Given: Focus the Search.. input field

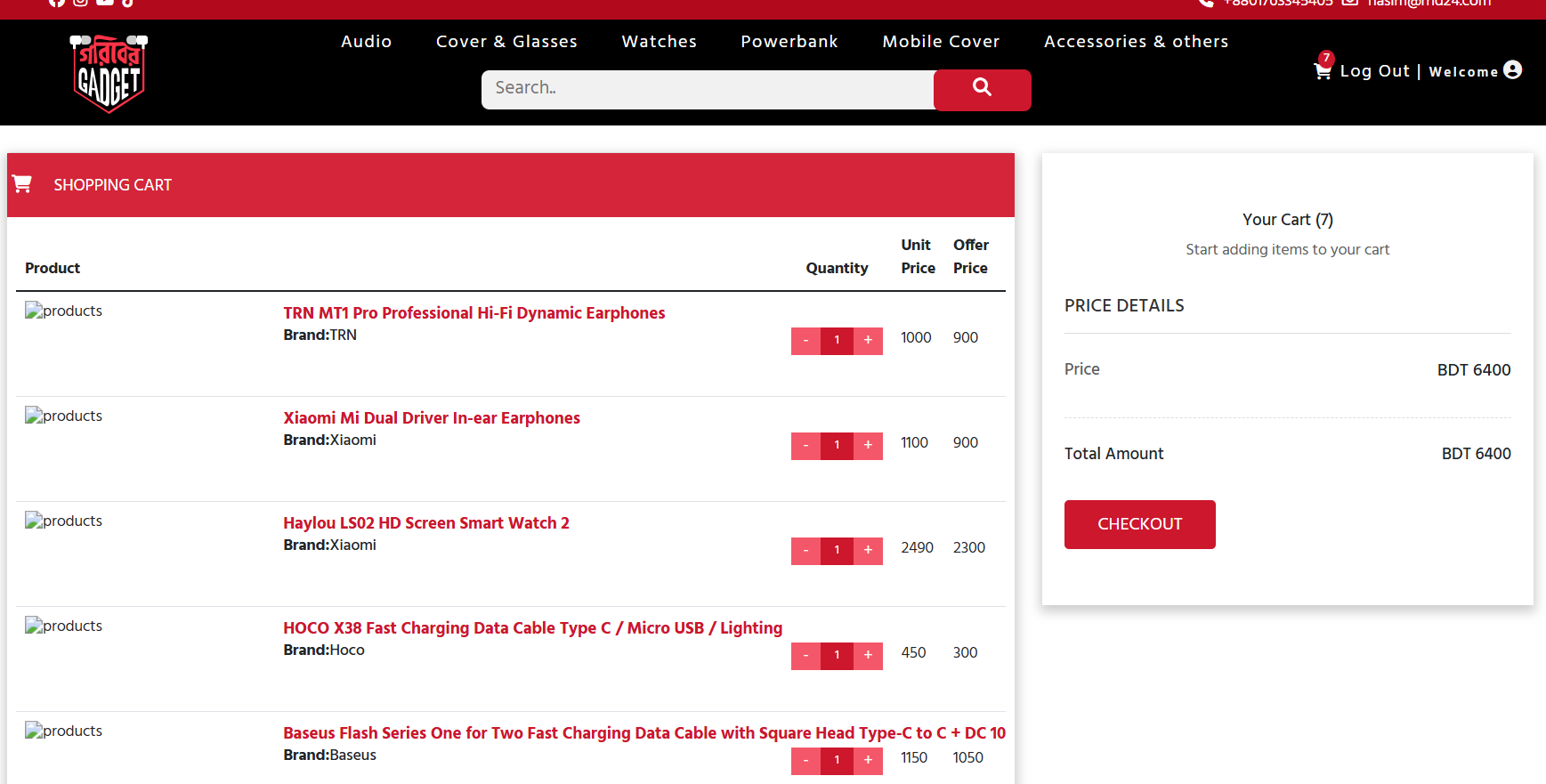Looking at the screenshot, I should tap(708, 90).
